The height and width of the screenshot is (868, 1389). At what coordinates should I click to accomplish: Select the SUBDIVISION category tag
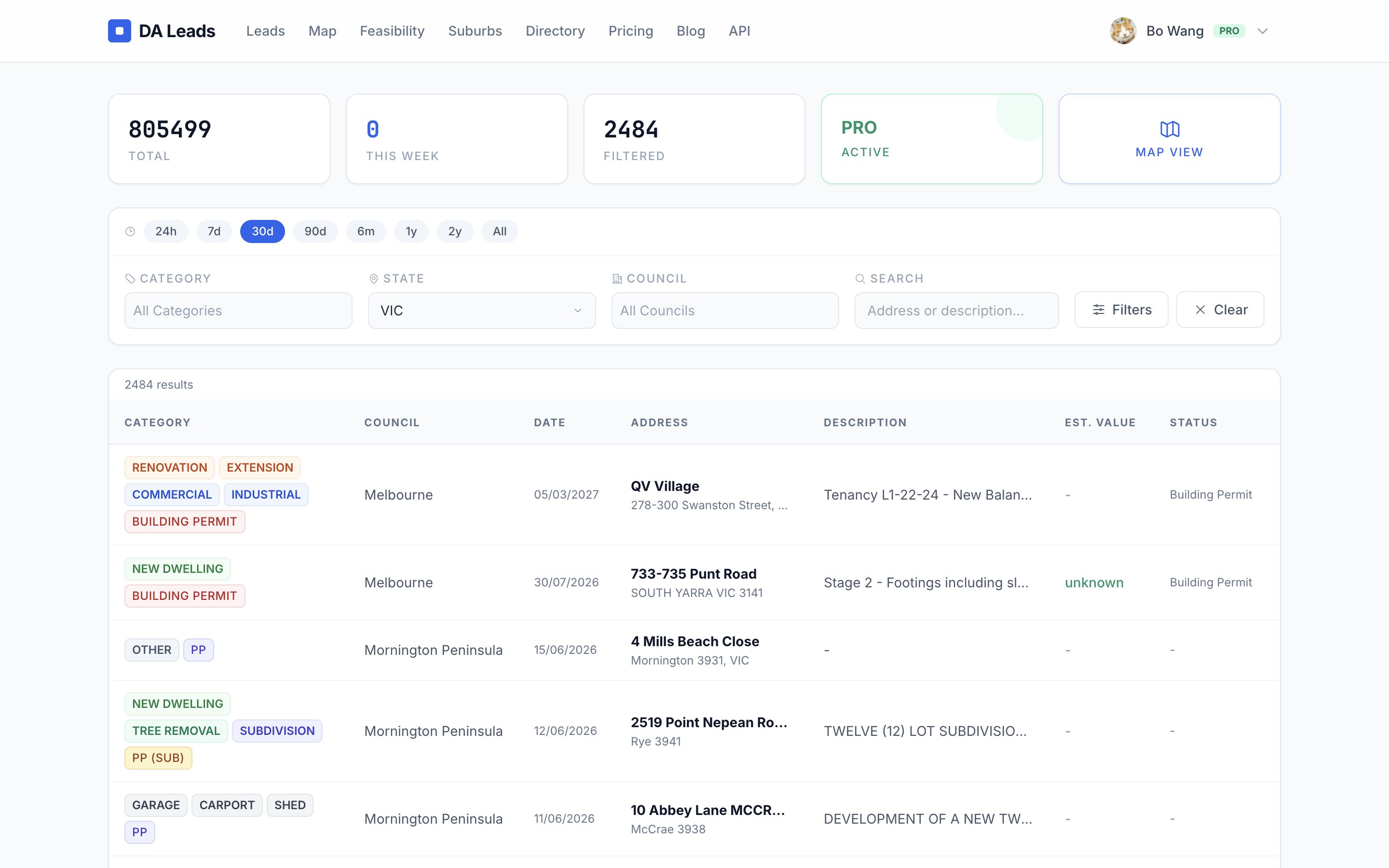(x=277, y=731)
